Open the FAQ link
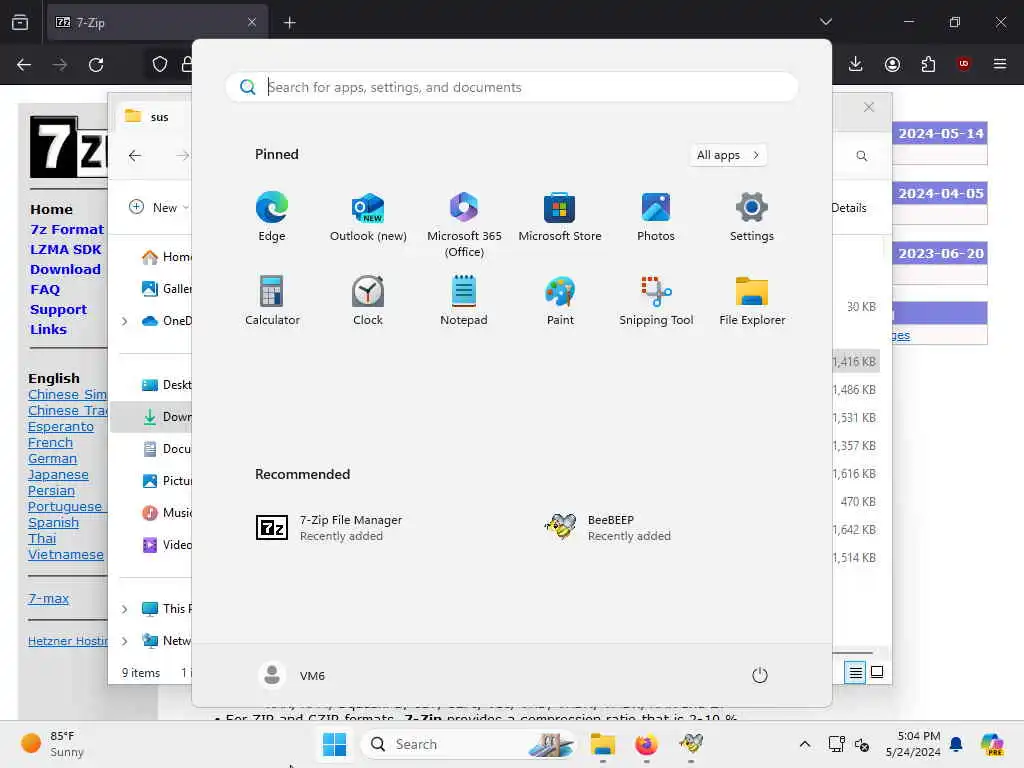 [44, 289]
